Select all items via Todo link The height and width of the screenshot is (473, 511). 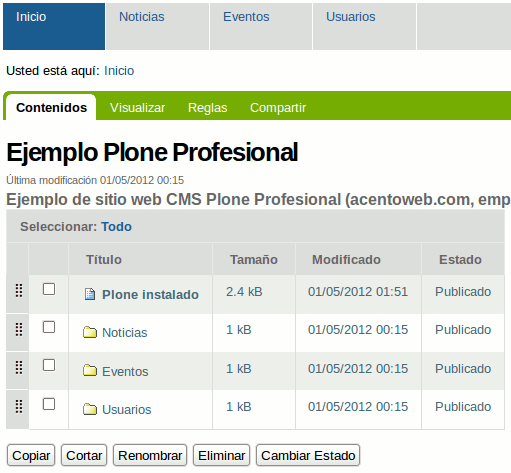pos(117,227)
